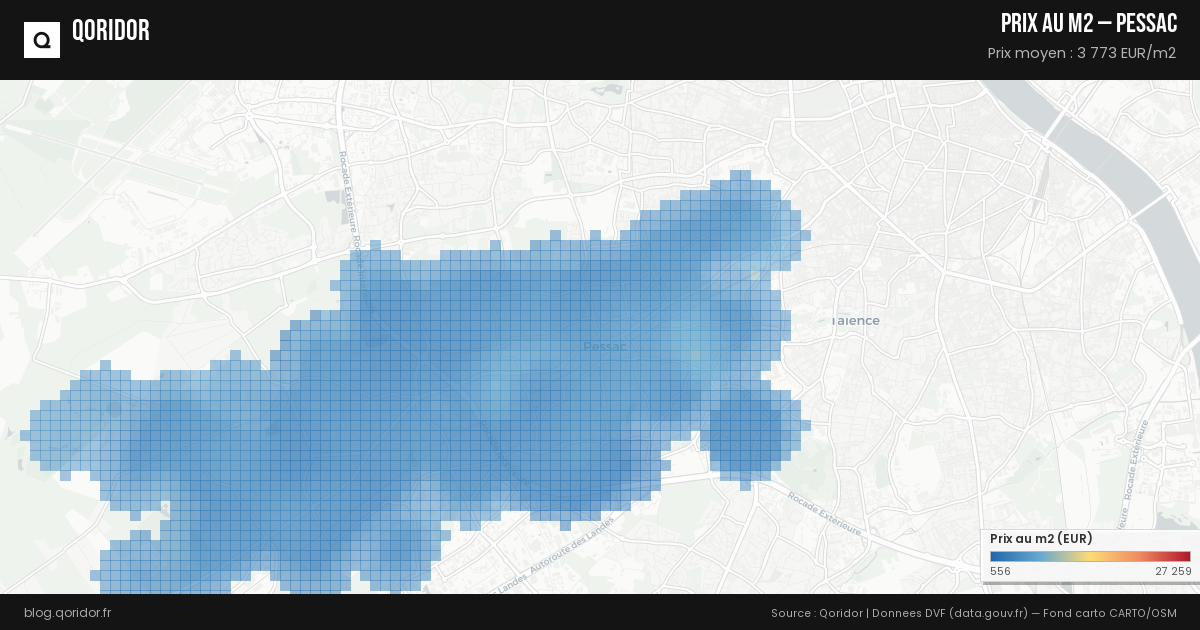Click the Pessac city label on the map
The height and width of the screenshot is (630, 1200).
(x=604, y=347)
